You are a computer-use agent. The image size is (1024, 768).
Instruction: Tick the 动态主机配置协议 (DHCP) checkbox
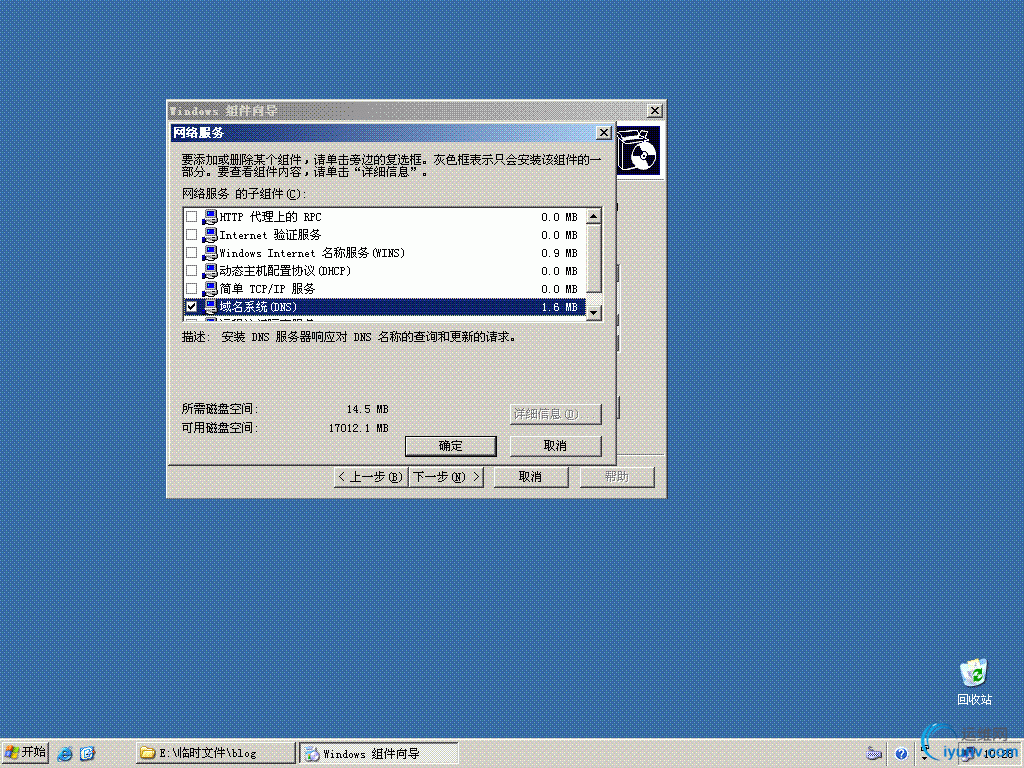coord(191,270)
